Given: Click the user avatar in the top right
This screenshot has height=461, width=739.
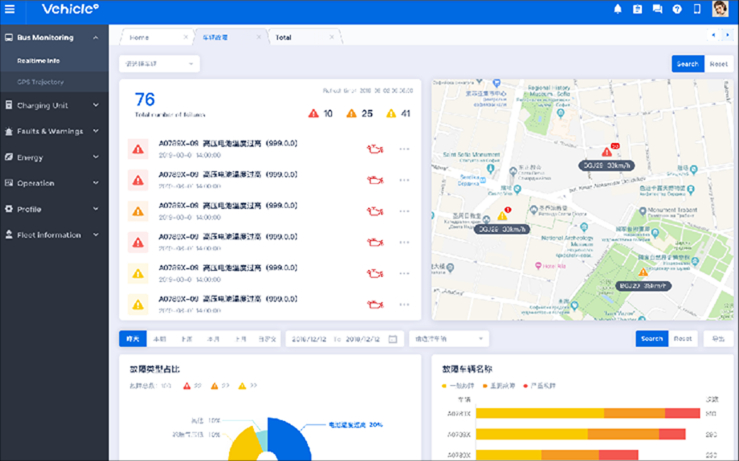Looking at the screenshot, I should [719, 9].
